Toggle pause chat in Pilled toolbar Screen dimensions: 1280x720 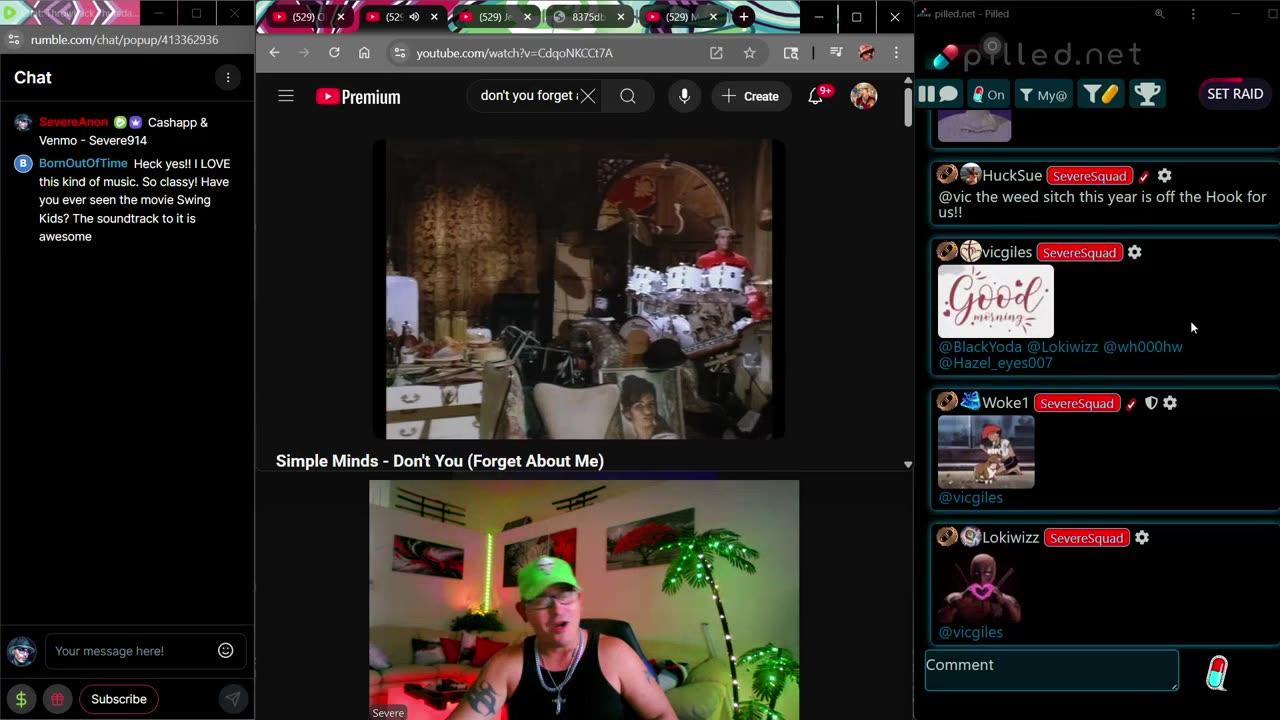coord(938,94)
